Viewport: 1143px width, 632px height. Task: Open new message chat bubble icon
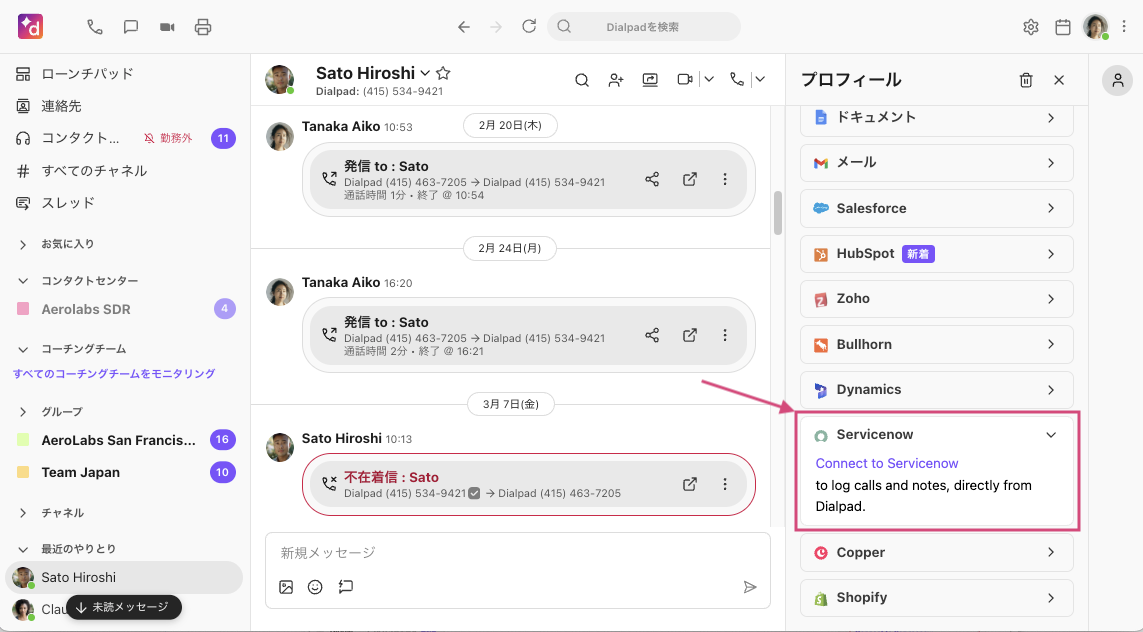coord(130,27)
